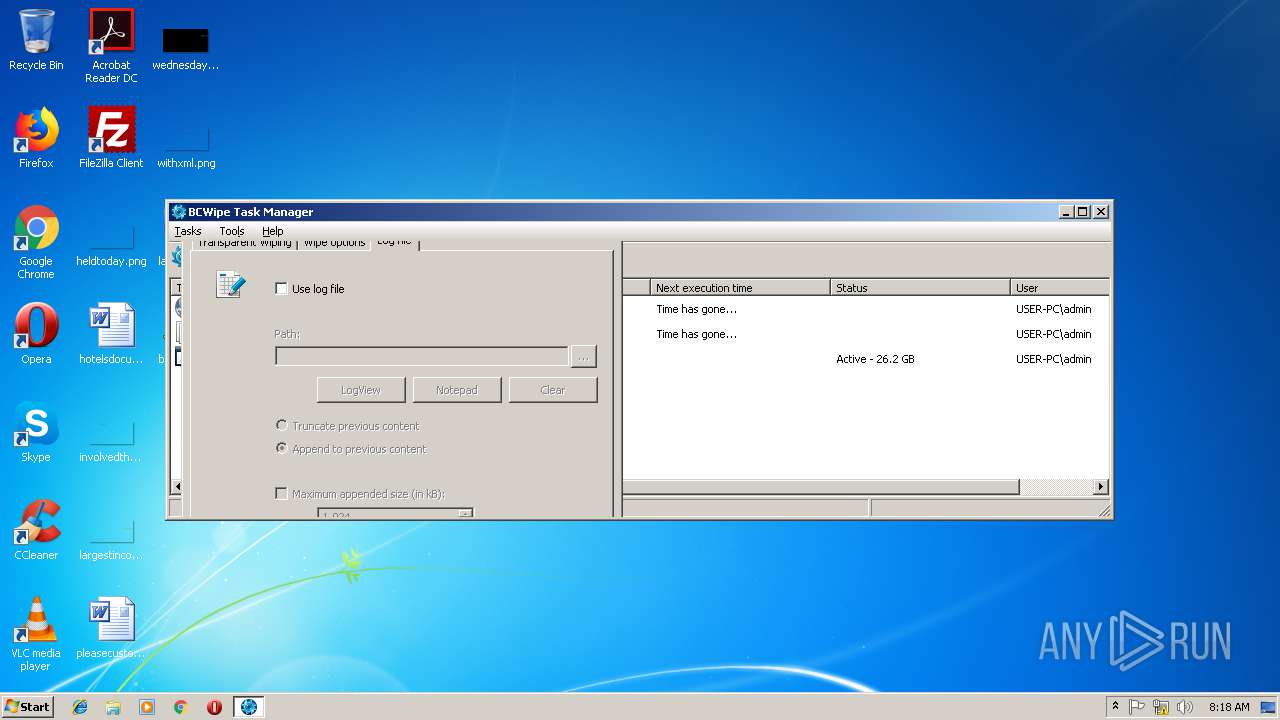Select Append to previous content radio button
The width and height of the screenshot is (1280, 720).
pos(281,448)
